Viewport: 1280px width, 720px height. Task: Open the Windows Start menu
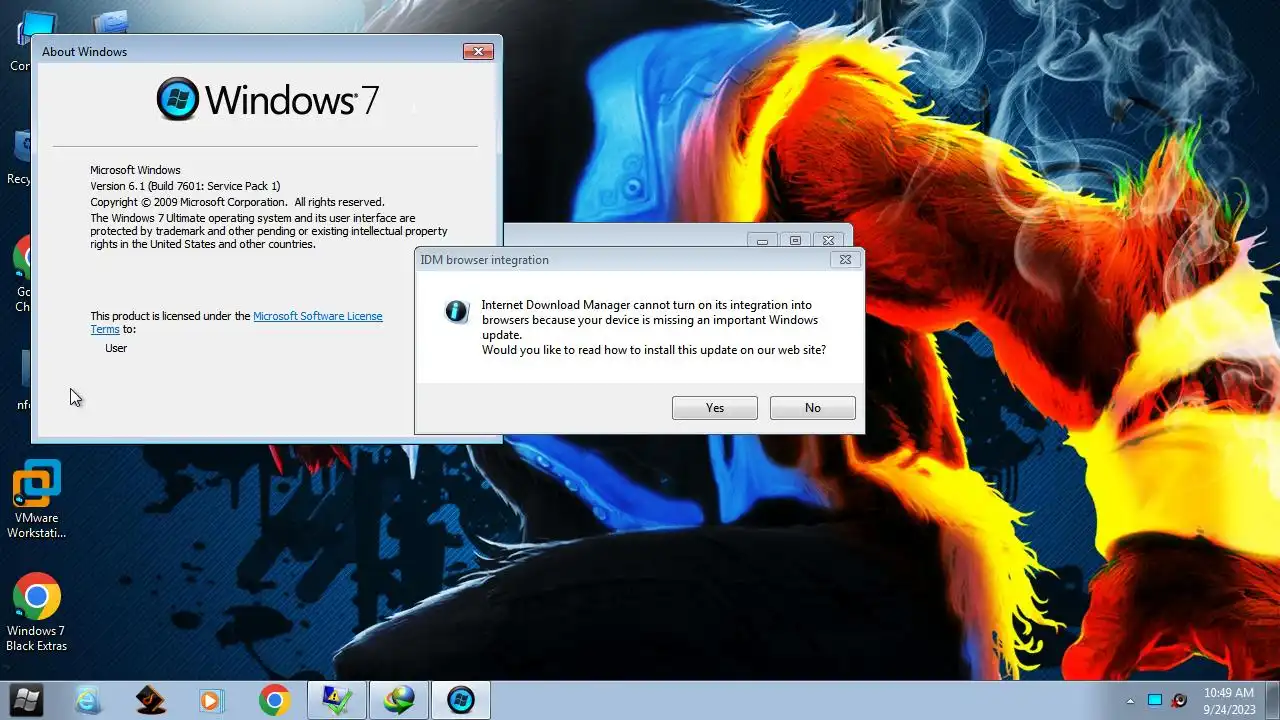coord(27,700)
